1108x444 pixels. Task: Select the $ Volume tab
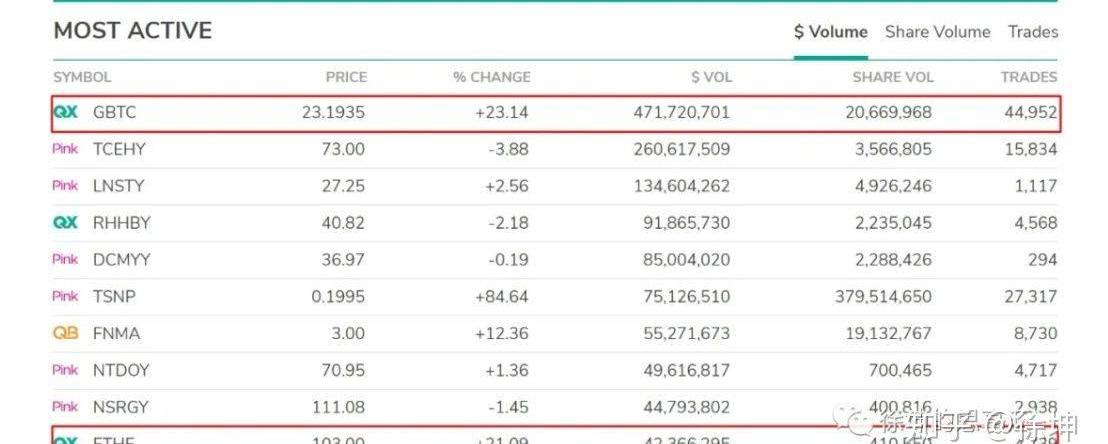831,32
